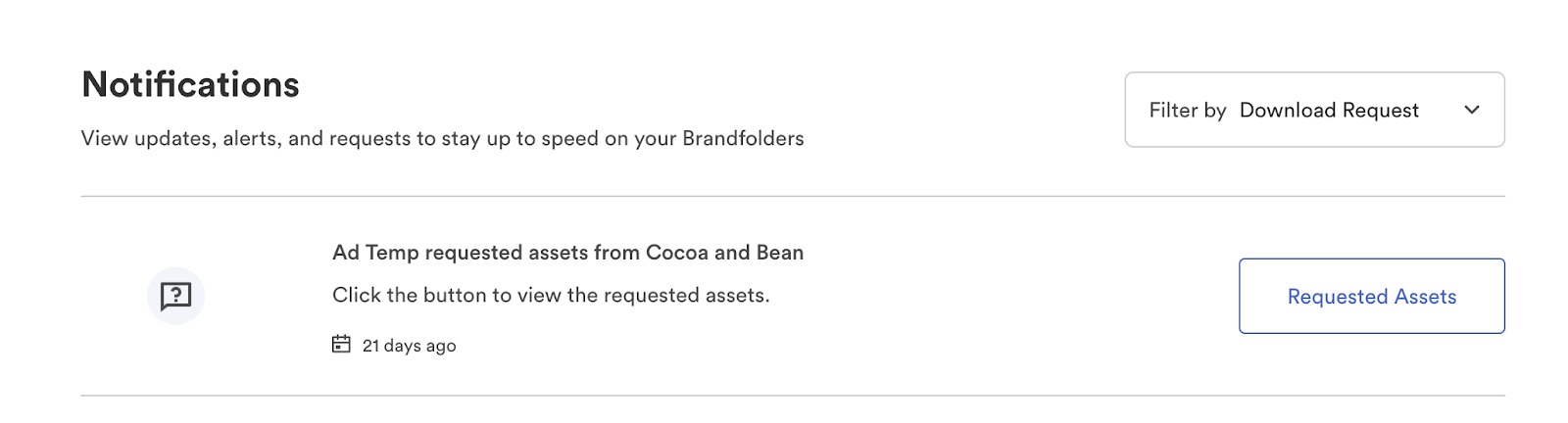Select the Ad Temp requested assets notification title
This screenshot has width=1568, height=423.
567,253
